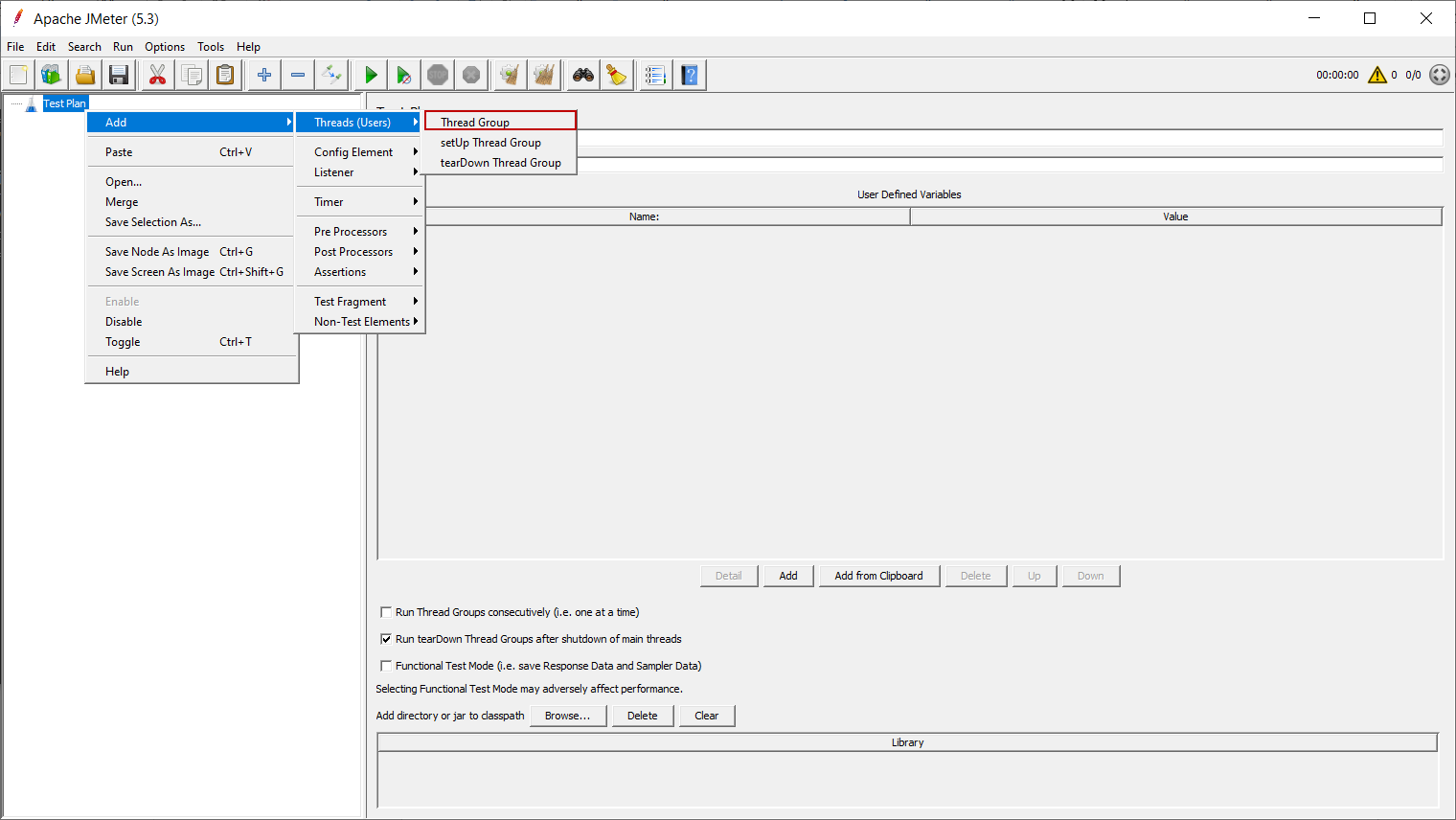Viewport: 1456px width, 820px height.
Task: Open the Edit menu
Action: 46,47
